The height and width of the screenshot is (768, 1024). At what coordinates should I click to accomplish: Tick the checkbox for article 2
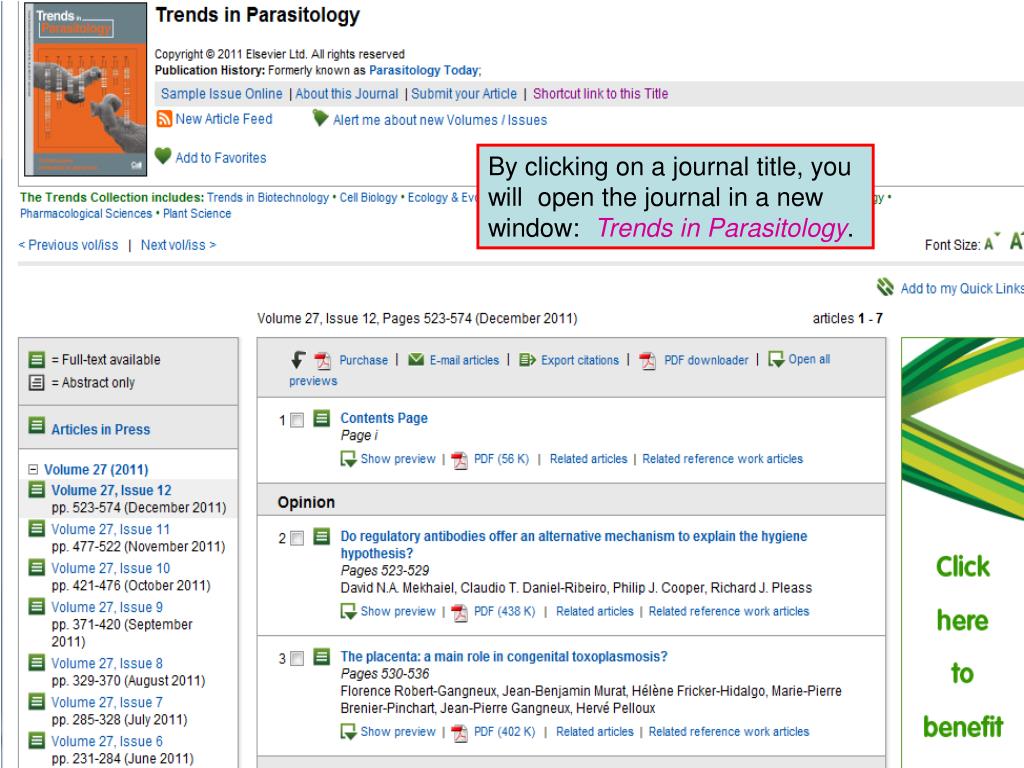[297, 538]
